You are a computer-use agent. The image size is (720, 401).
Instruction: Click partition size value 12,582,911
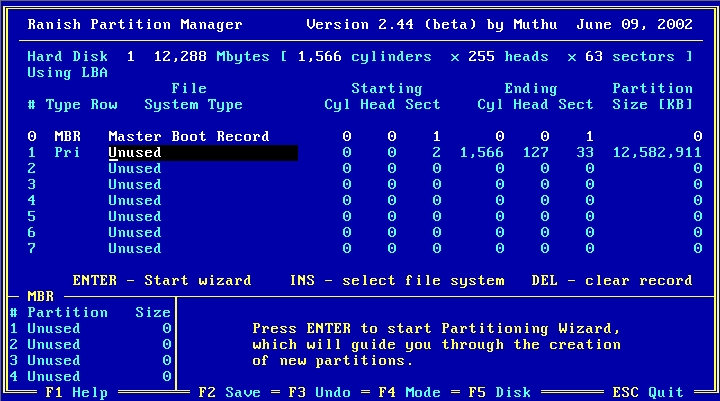(657, 152)
